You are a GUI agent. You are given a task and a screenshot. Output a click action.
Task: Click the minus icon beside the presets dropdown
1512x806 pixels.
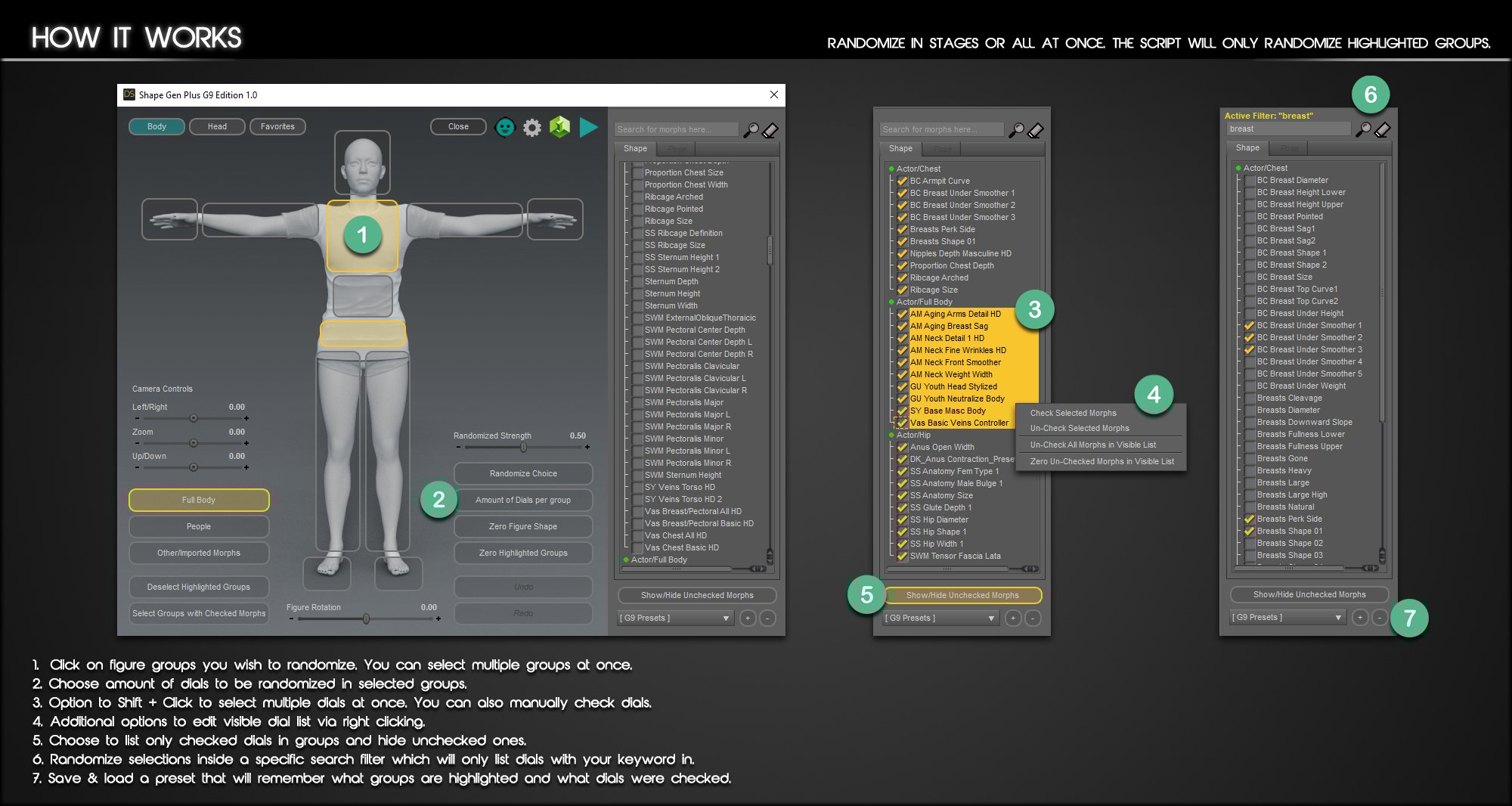point(768,618)
